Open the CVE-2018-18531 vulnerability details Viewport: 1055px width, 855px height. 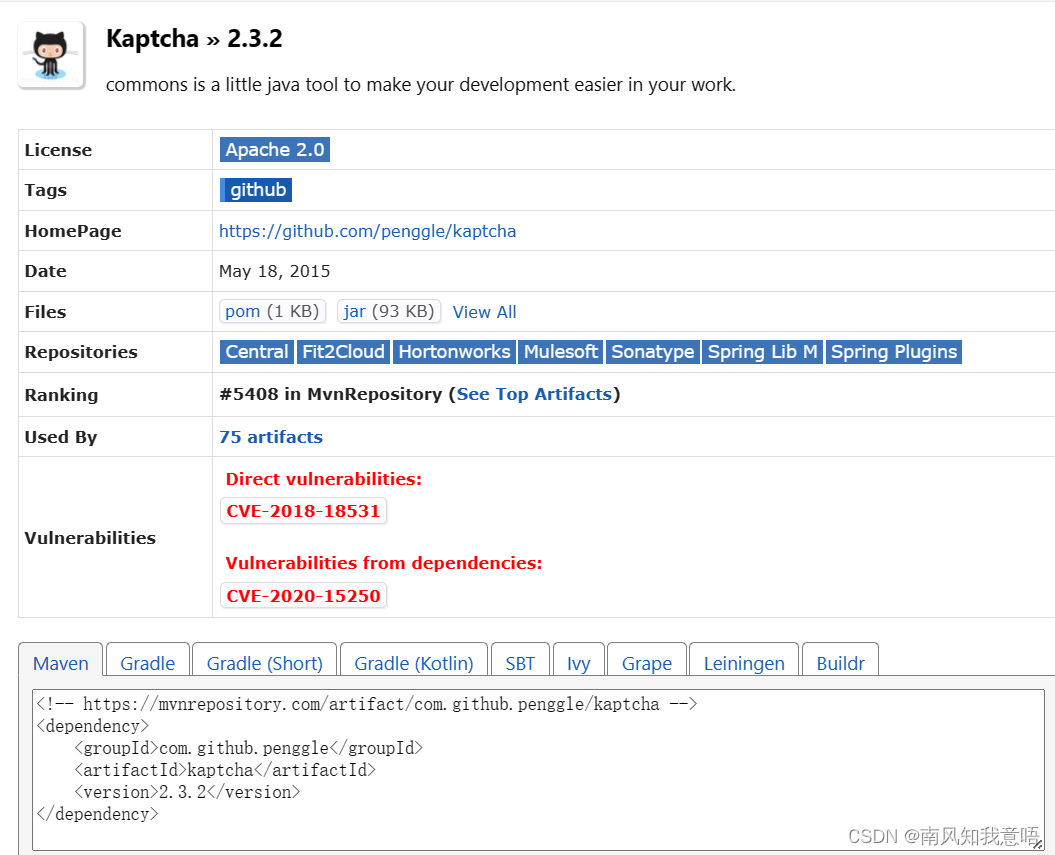click(x=303, y=510)
